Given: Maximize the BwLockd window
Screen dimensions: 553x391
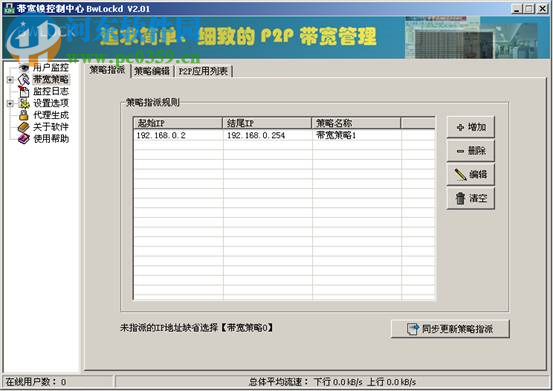Looking at the screenshot, I should point(529,8).
